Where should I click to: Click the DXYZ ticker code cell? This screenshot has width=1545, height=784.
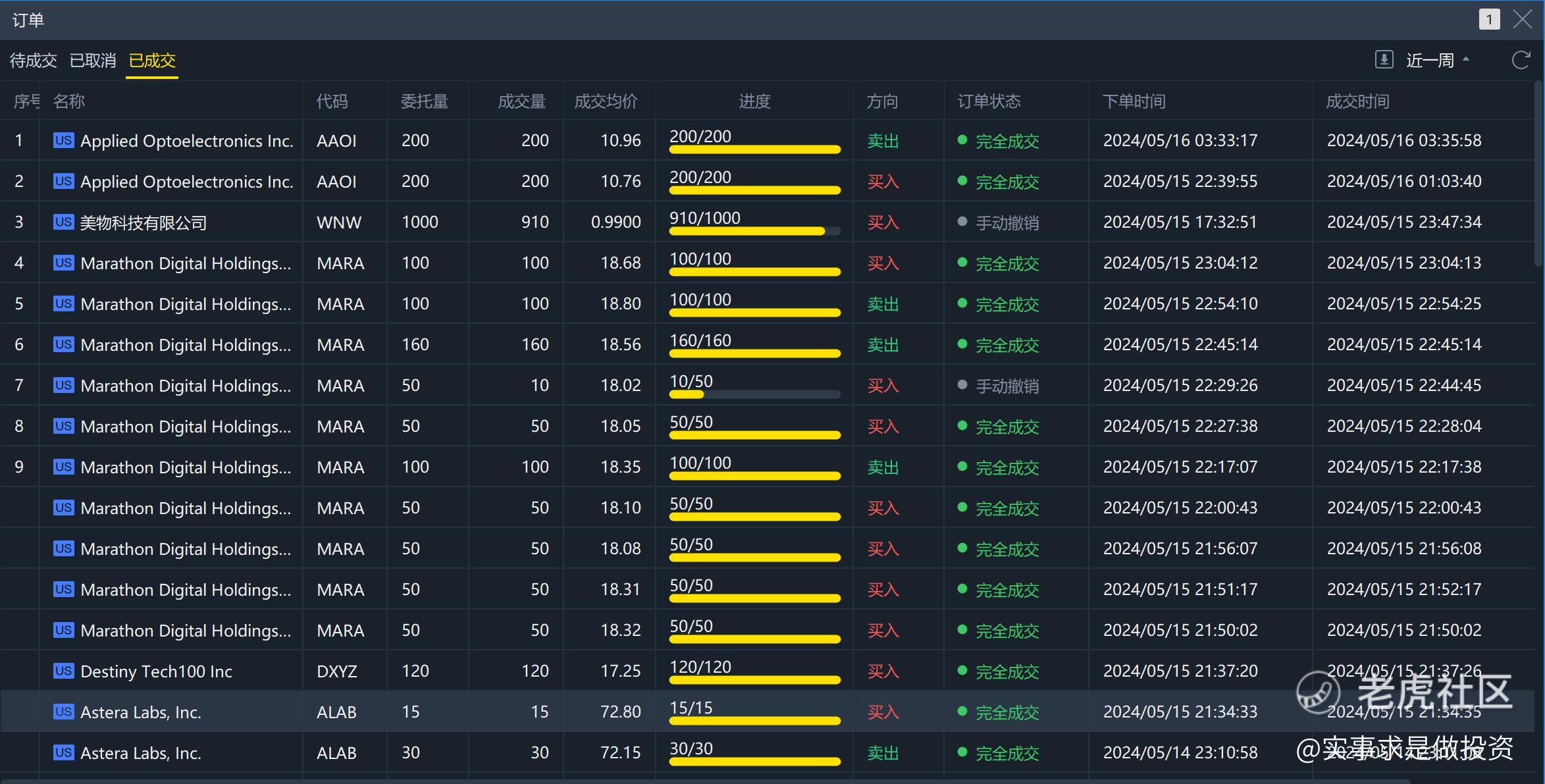click(x=337, y=671)
